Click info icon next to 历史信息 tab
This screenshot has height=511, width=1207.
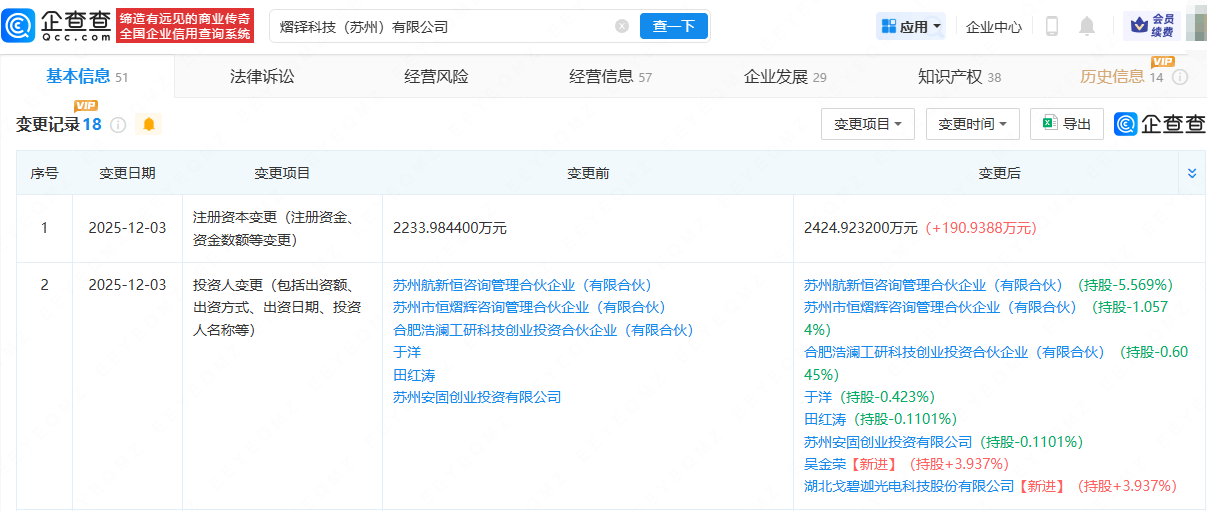(1180, 77)
